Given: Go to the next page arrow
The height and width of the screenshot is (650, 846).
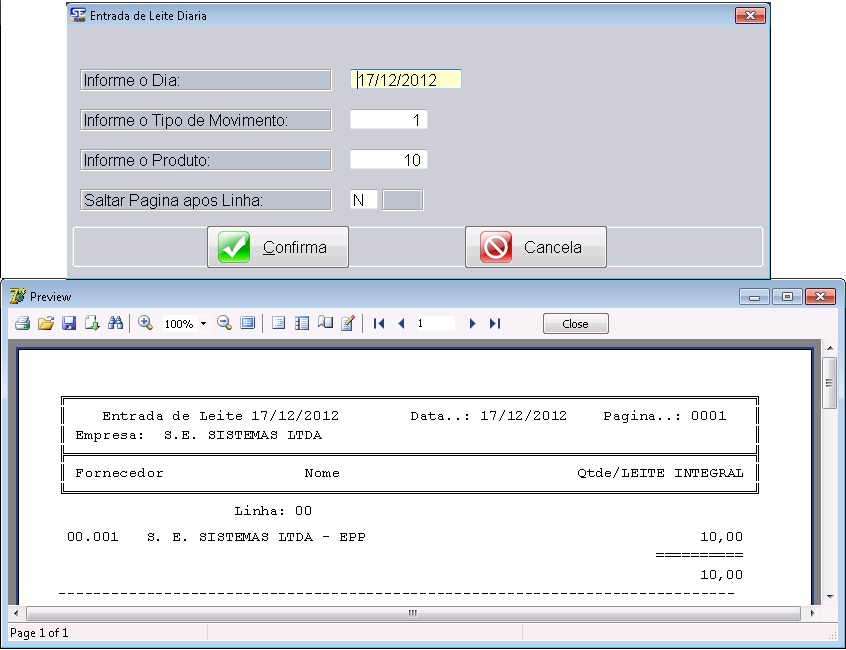Looking at the screenshot, I should [x=473, y=324].
